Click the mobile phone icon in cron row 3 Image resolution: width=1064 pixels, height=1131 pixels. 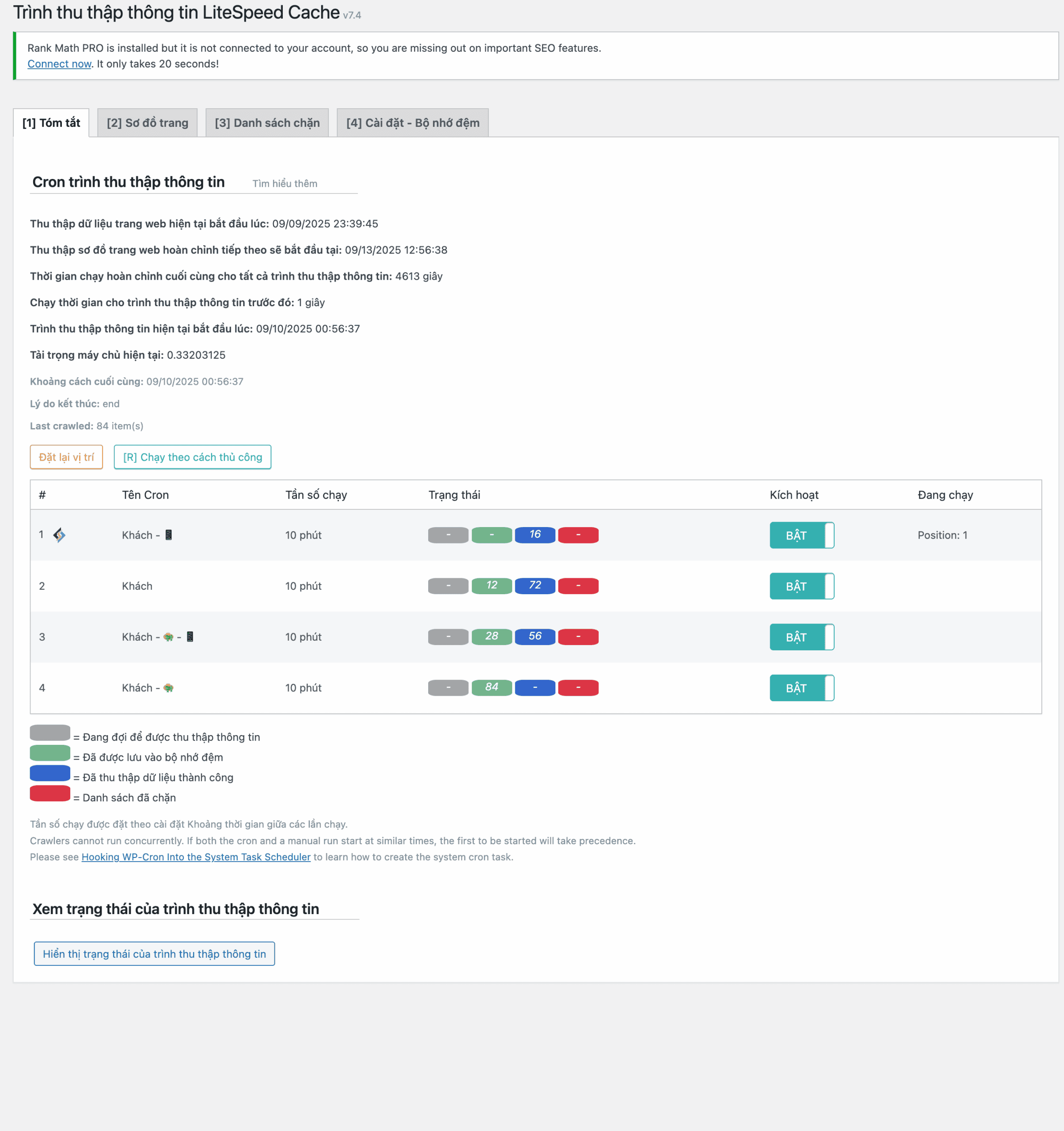click(x=190, y=637)
